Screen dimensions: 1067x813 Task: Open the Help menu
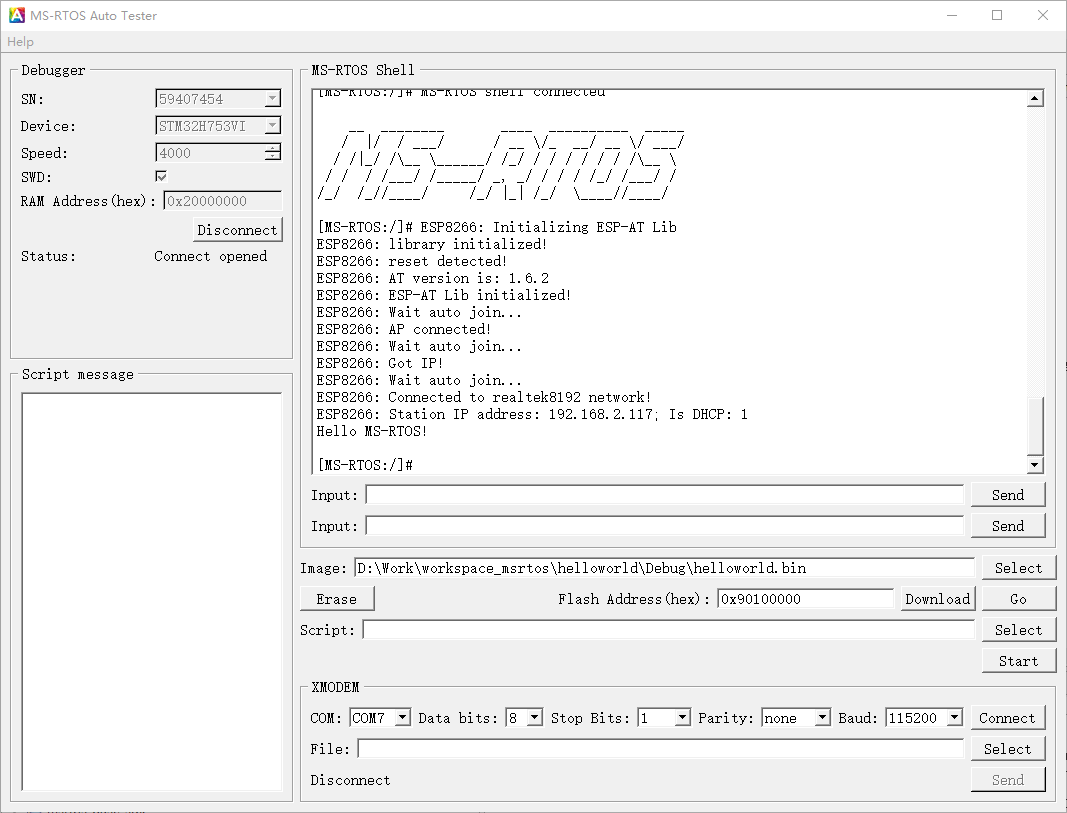click(20, 42)
